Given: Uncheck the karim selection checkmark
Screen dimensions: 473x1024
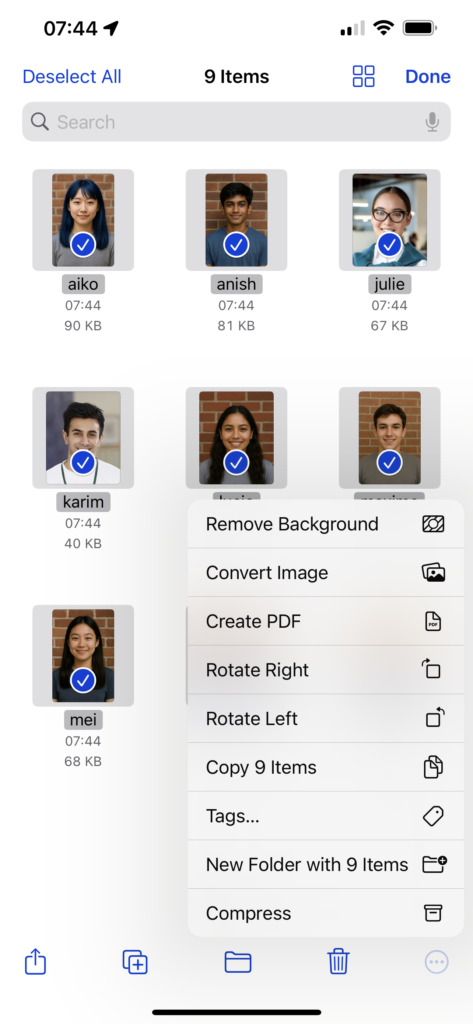Looking at the screenshot, I should pos(83,462).
